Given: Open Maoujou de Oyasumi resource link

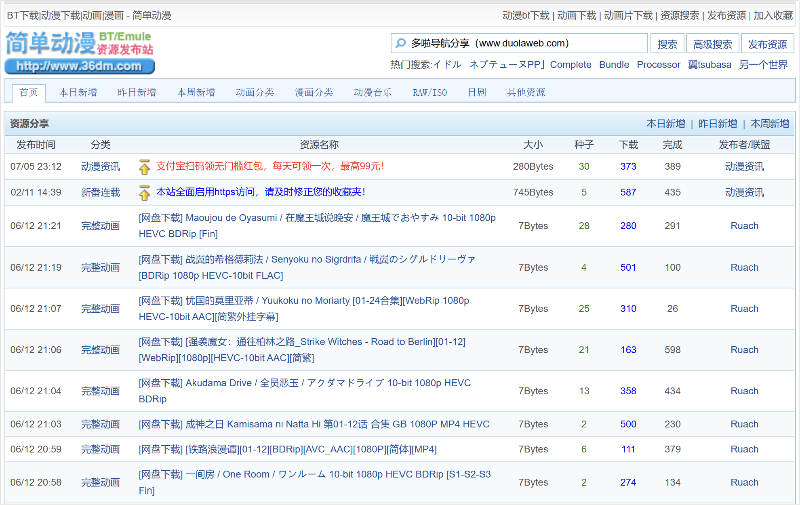Looking at the screenshot, I should pyautogui.click(x=317, y=226).
